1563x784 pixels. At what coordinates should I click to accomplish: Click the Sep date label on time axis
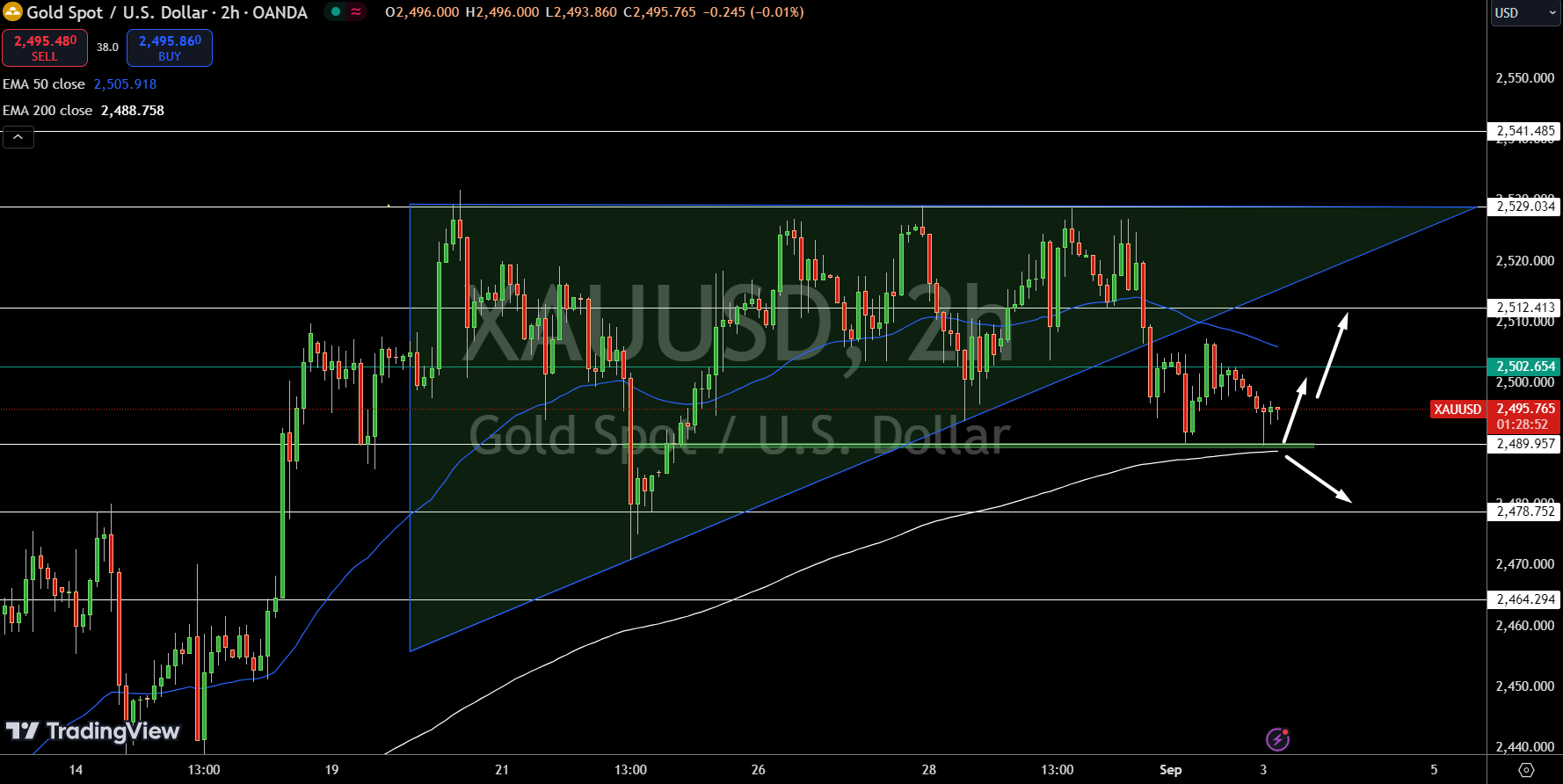coord(1171,770)
